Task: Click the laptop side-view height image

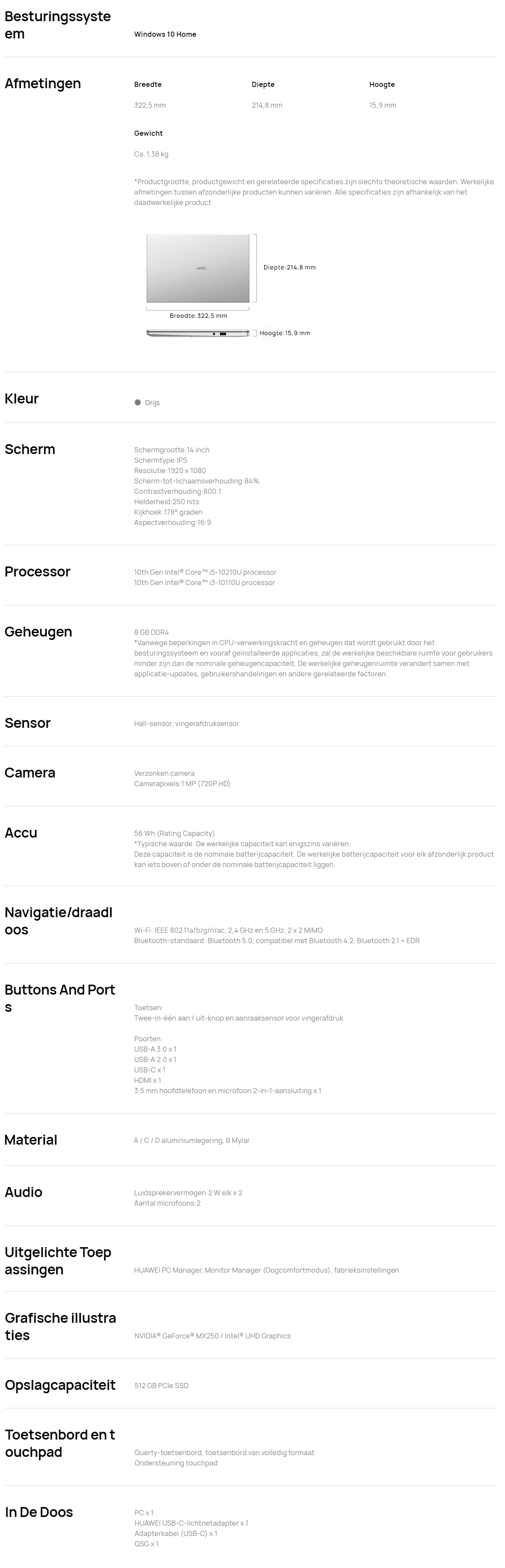Action: click(198, 333)
